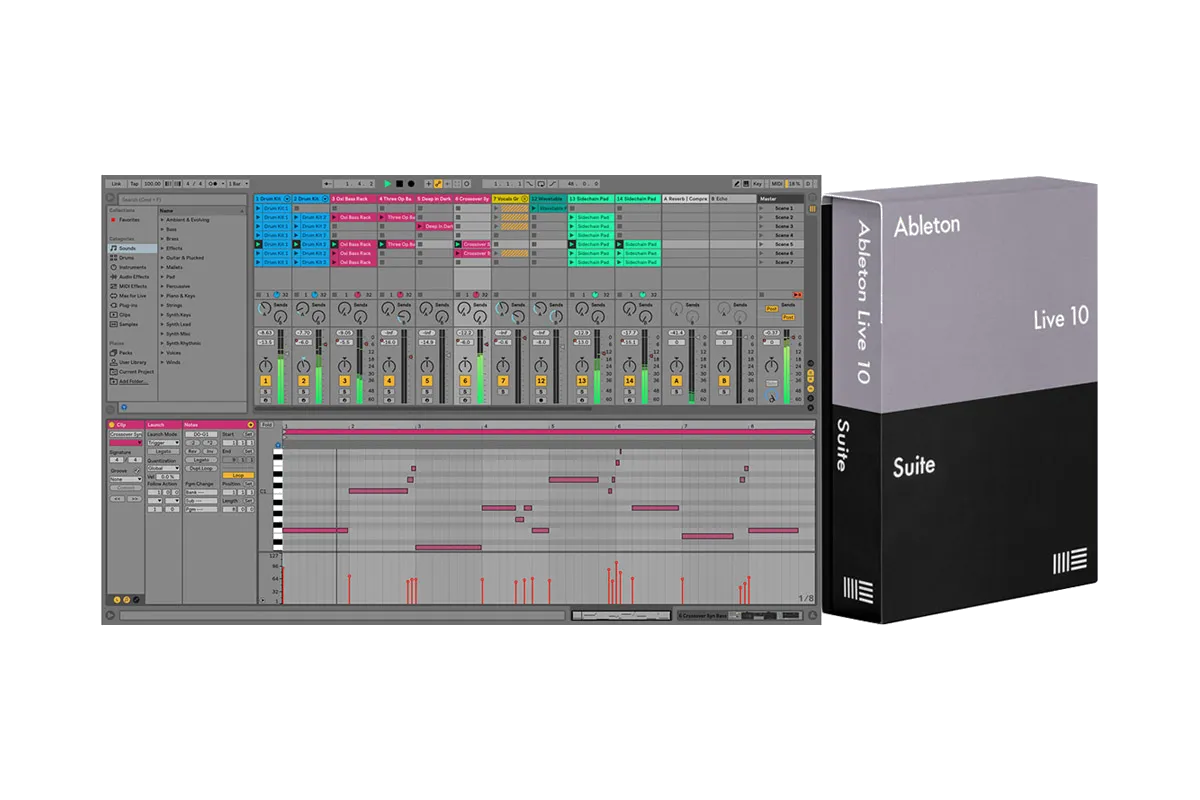This screenshot has width=1200, height=800.
Task: Expand the Ambient & Evolving folder
Action: click(162, 219)
